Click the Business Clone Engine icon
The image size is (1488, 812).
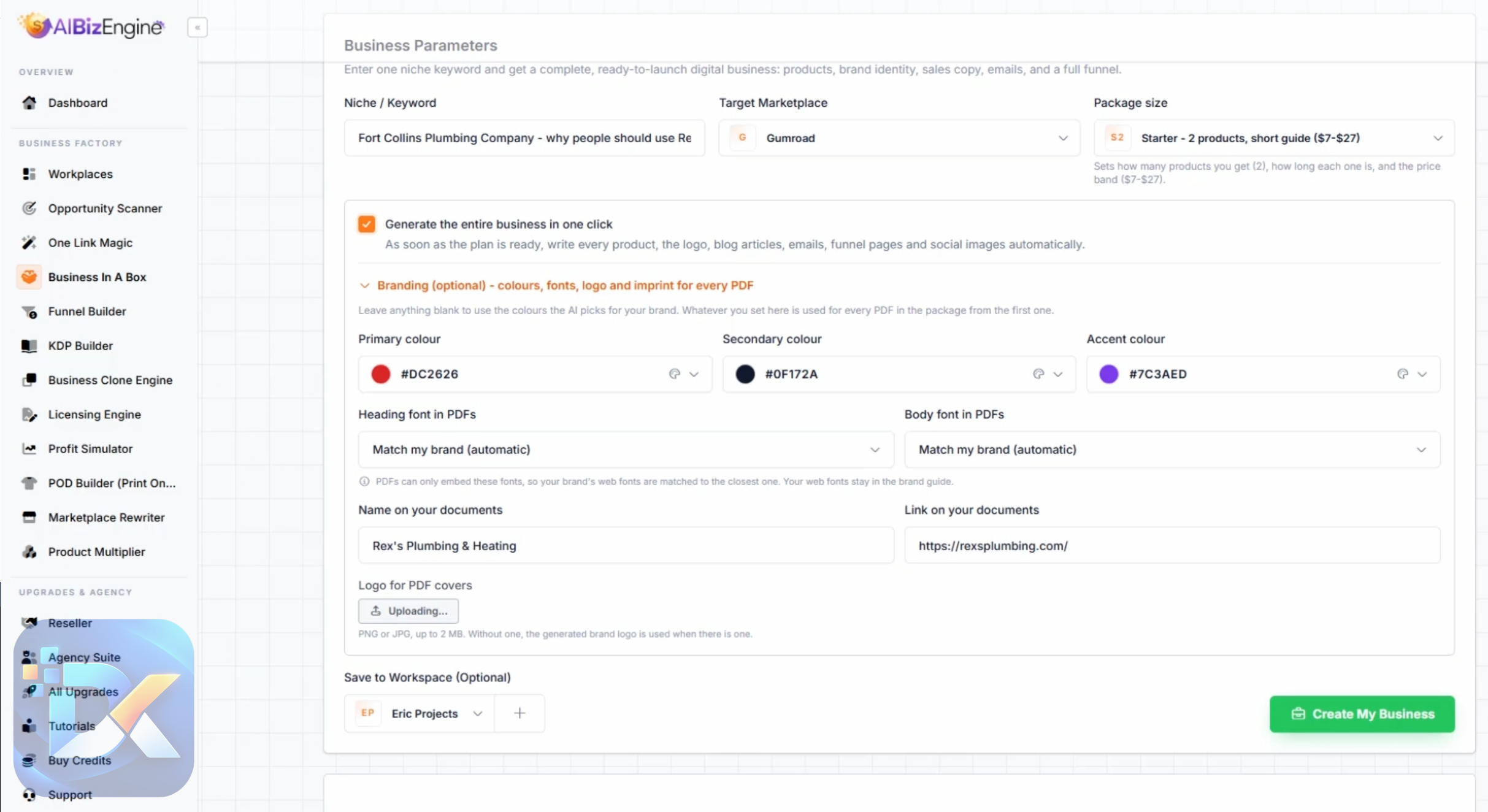(29, 380)
